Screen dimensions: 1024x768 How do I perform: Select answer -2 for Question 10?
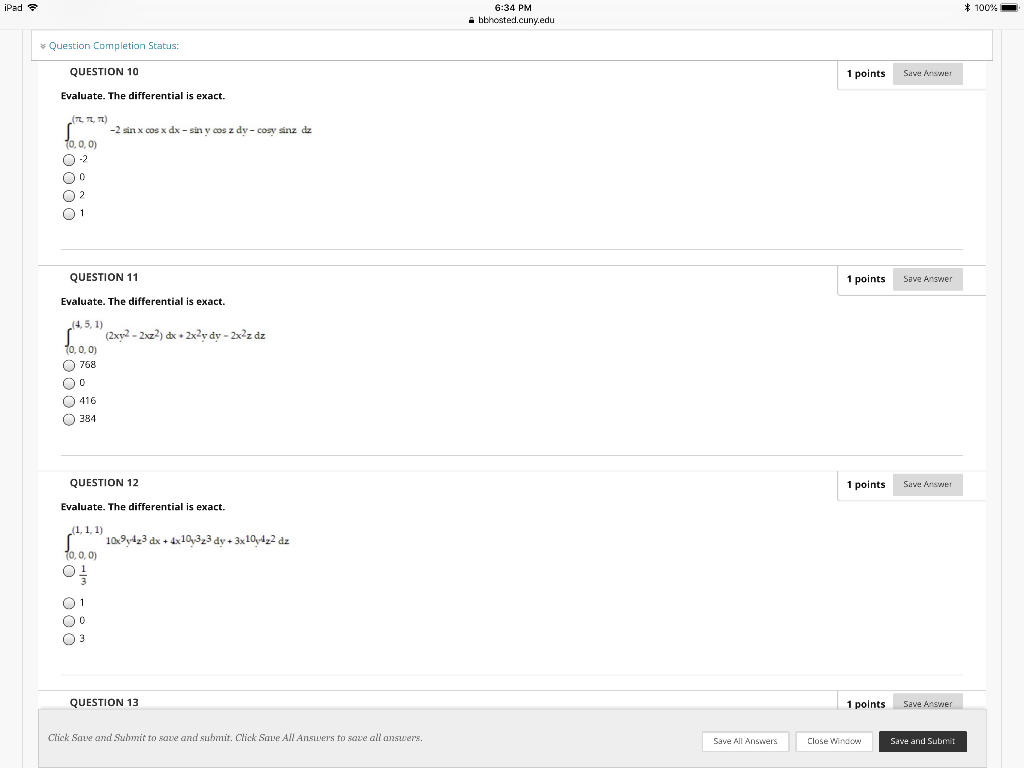(x=69, y=159)
